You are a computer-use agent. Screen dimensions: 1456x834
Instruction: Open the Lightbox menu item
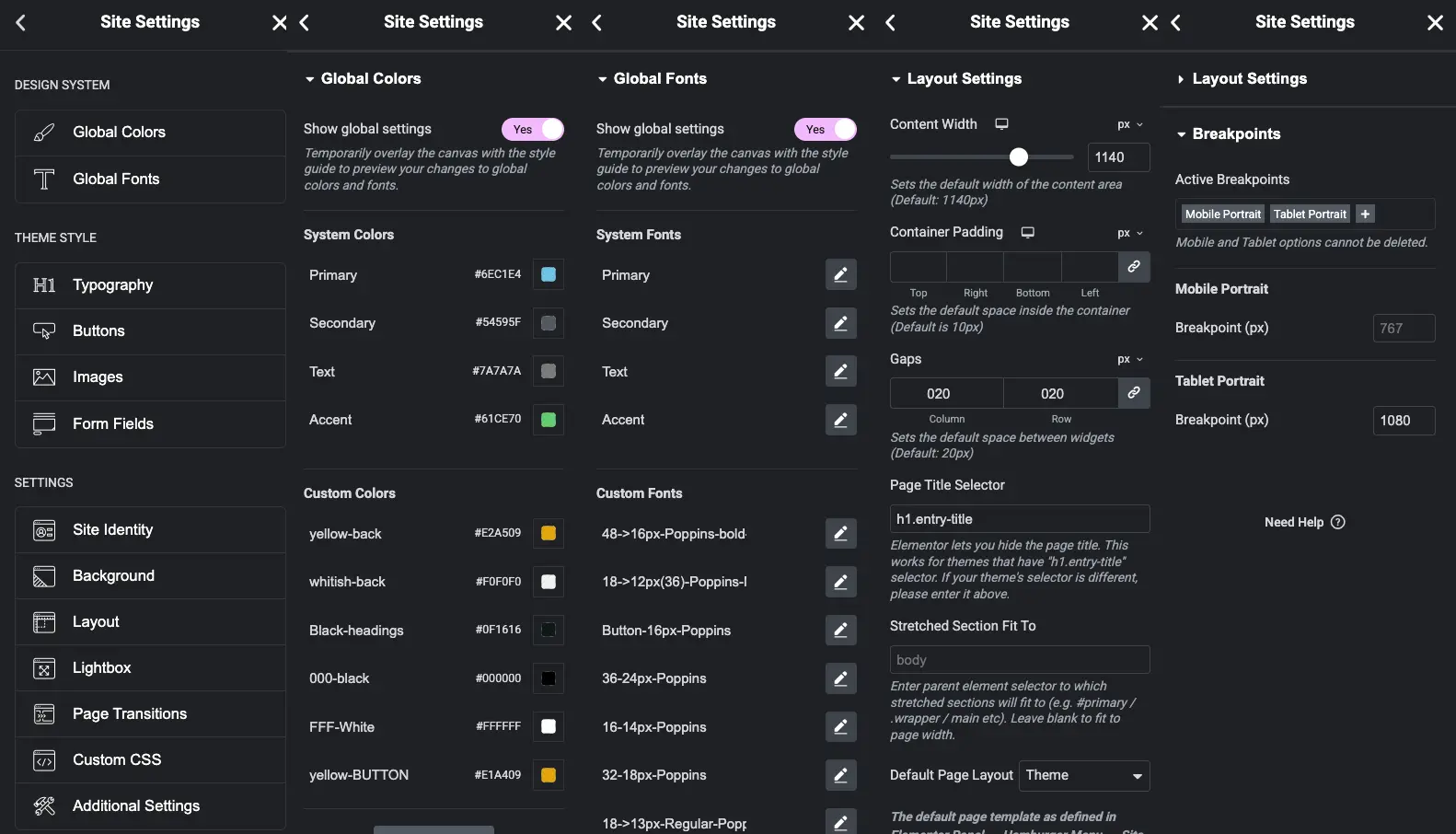[x=150, y=668]
